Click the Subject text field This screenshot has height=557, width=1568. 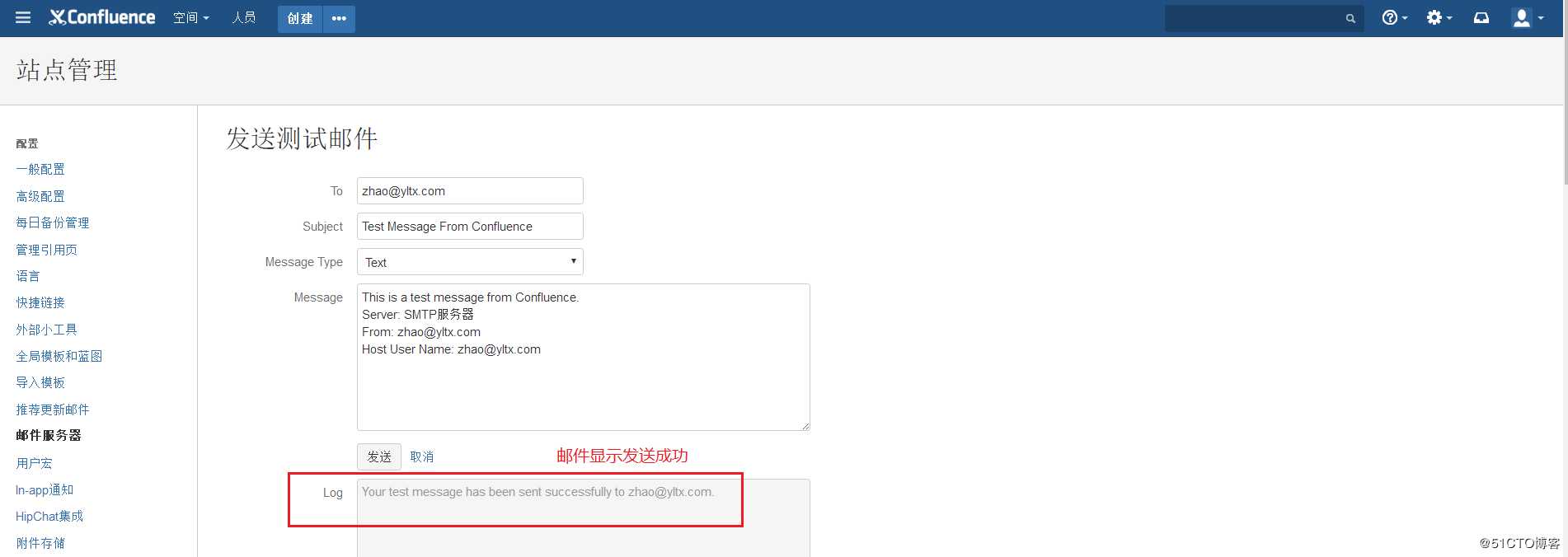pos(470,227)
